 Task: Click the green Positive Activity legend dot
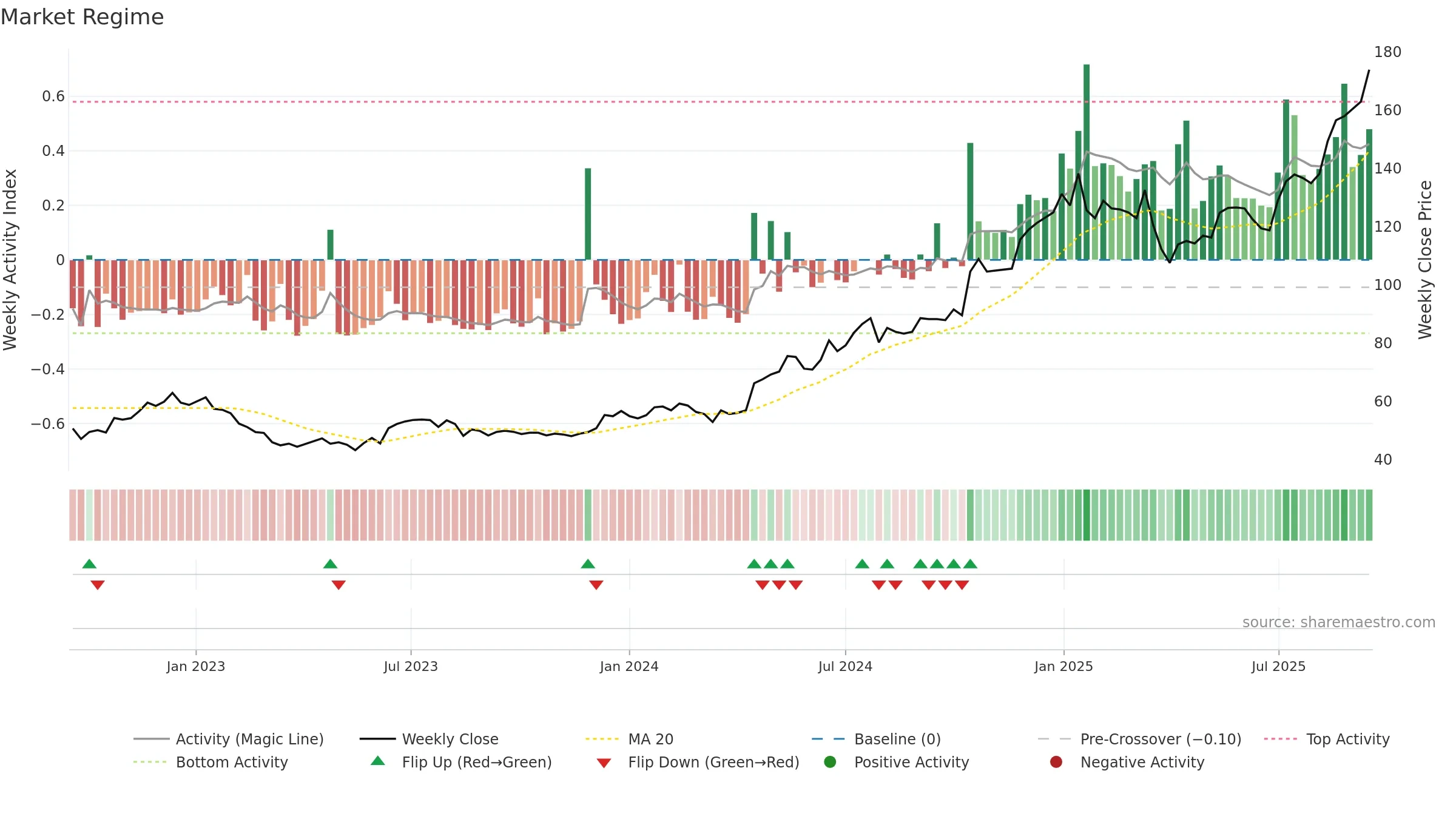point(830,762)
